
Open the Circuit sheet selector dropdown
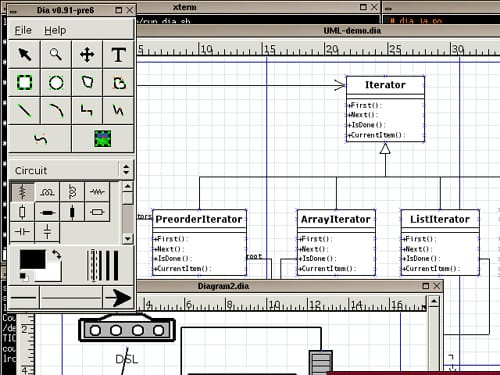click(71, 170)
